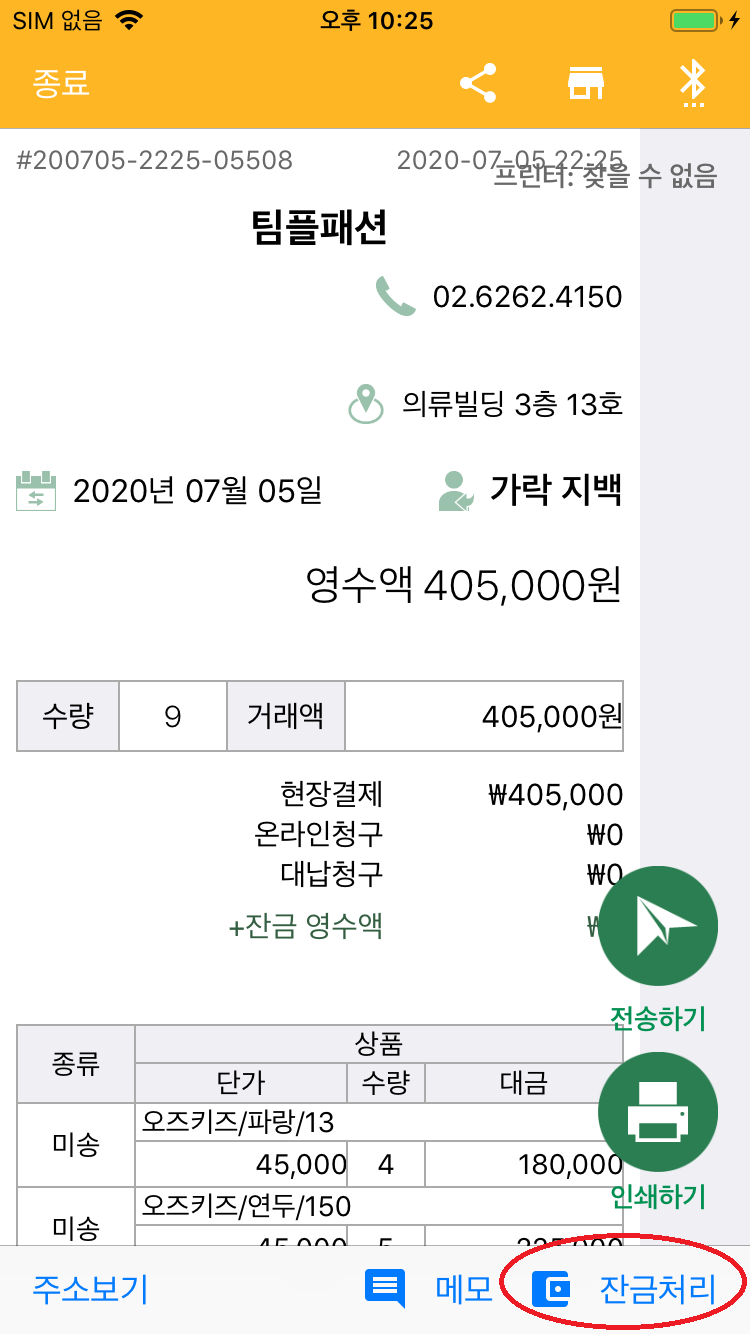
Task: Tap the Bluetooth printer icon
Action: 693,83
